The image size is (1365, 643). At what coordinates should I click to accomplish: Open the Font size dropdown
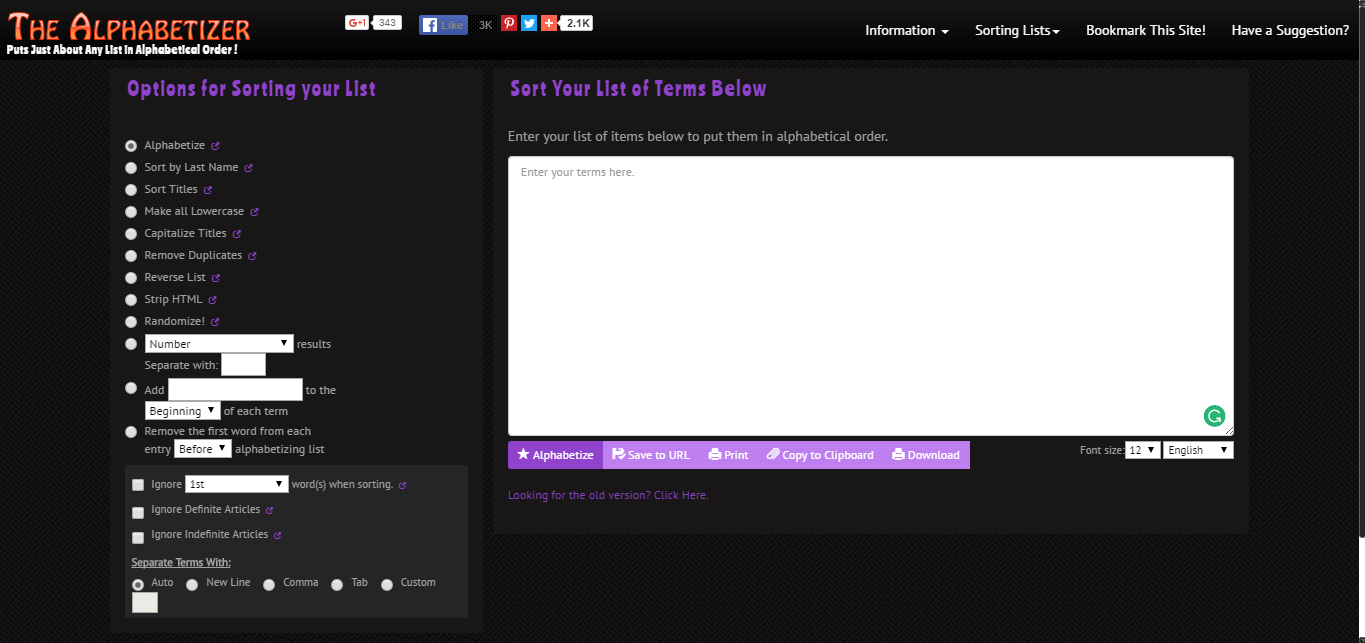tap(1142, 450)
